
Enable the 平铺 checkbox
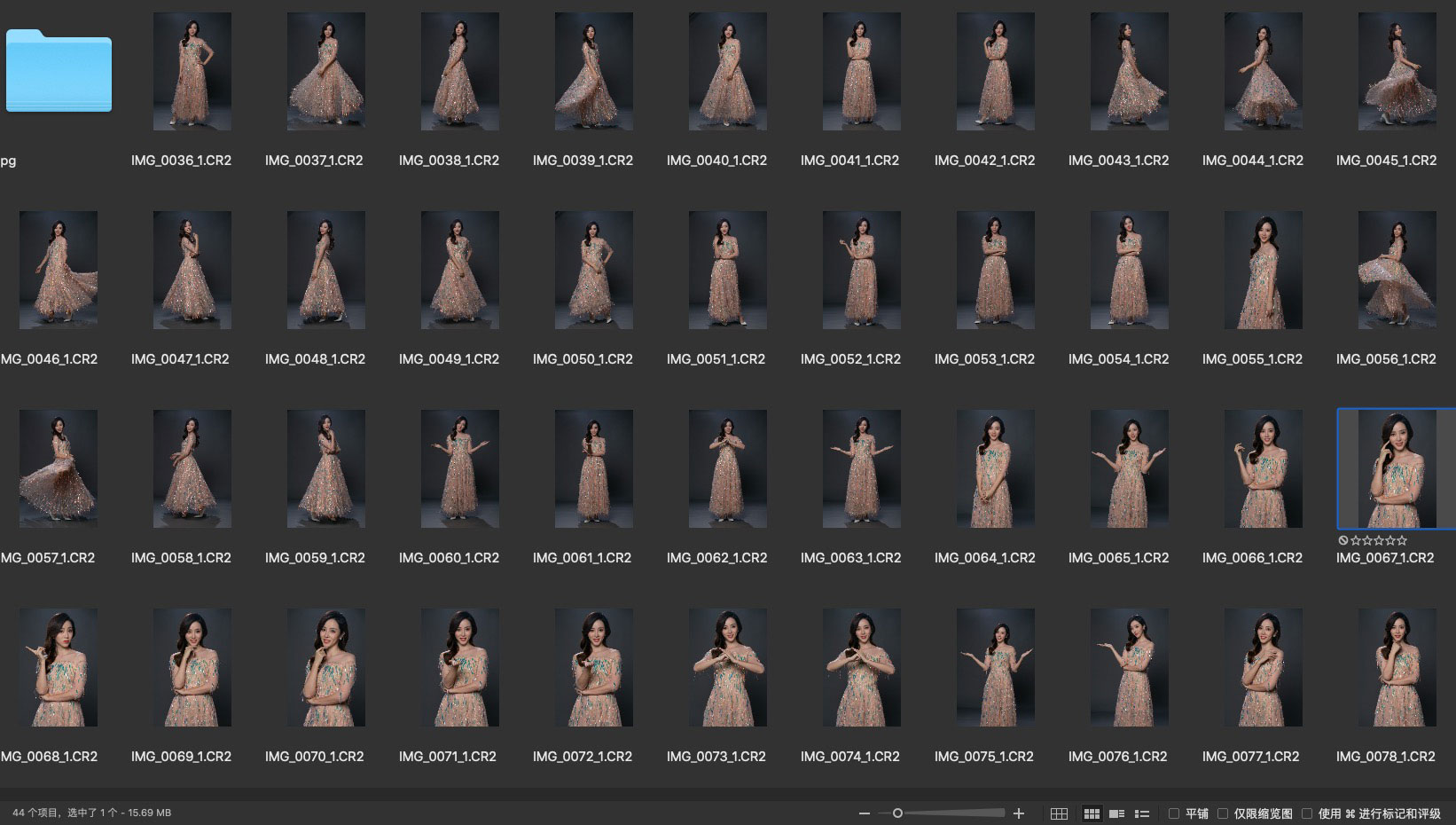1174,813
